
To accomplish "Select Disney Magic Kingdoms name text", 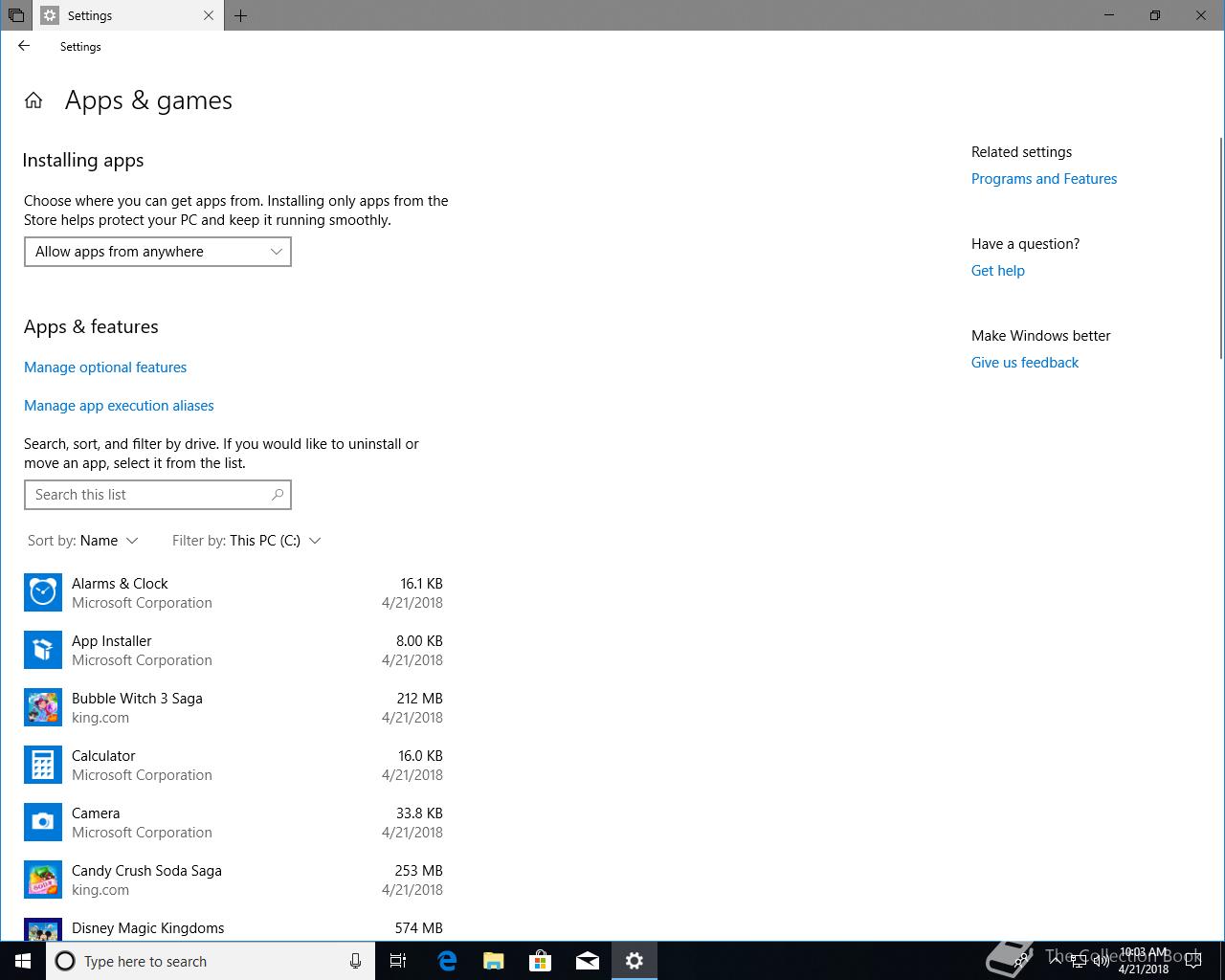I will click(x=147, y=928).
